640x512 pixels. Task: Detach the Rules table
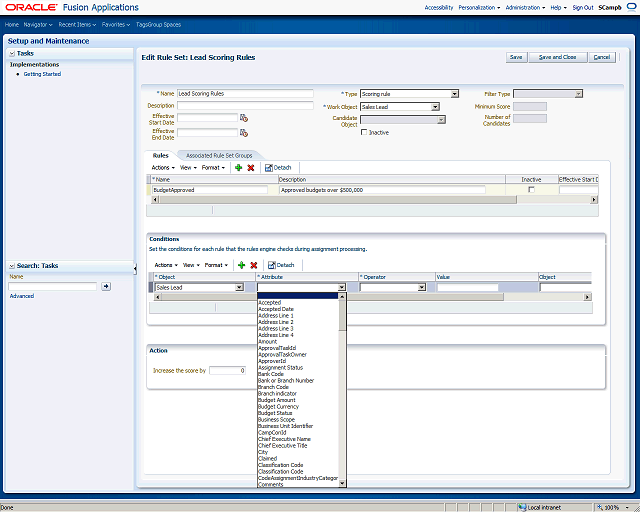[278, 167]
